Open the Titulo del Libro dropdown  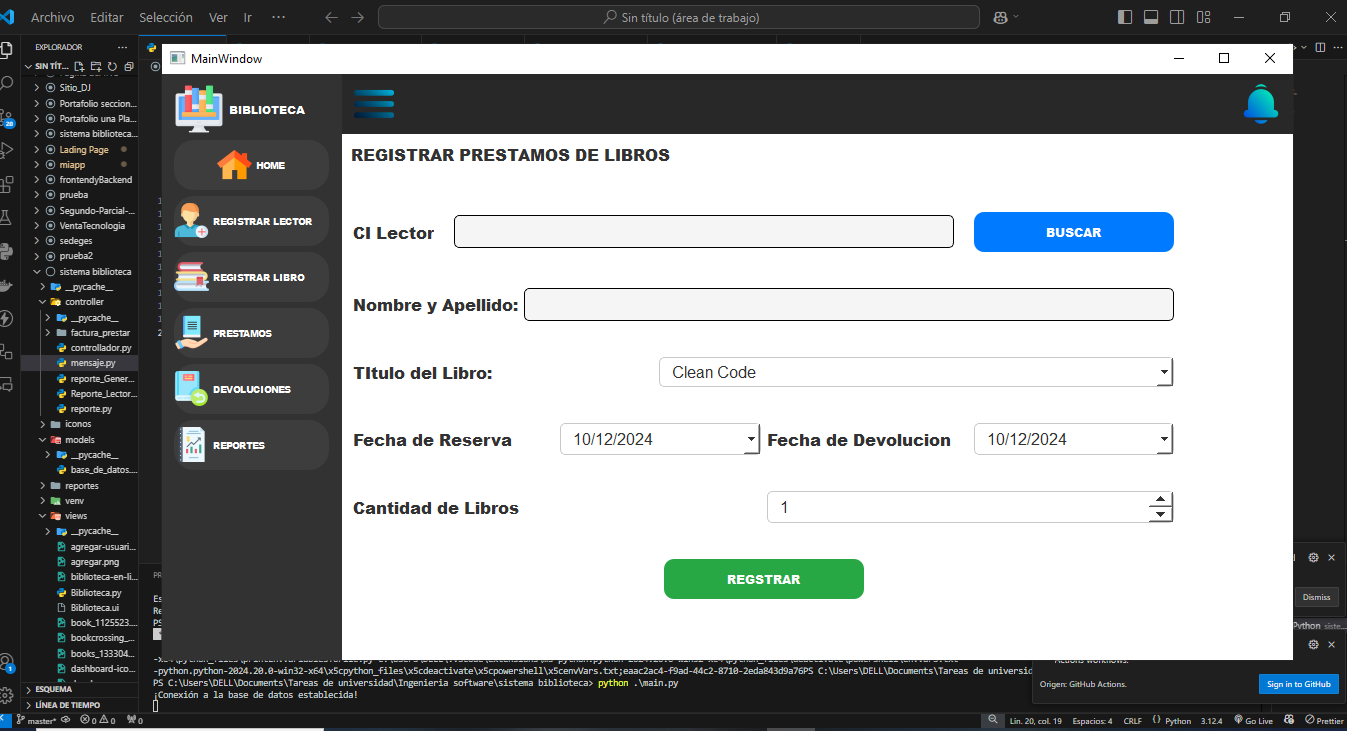[x=915, y=372]
